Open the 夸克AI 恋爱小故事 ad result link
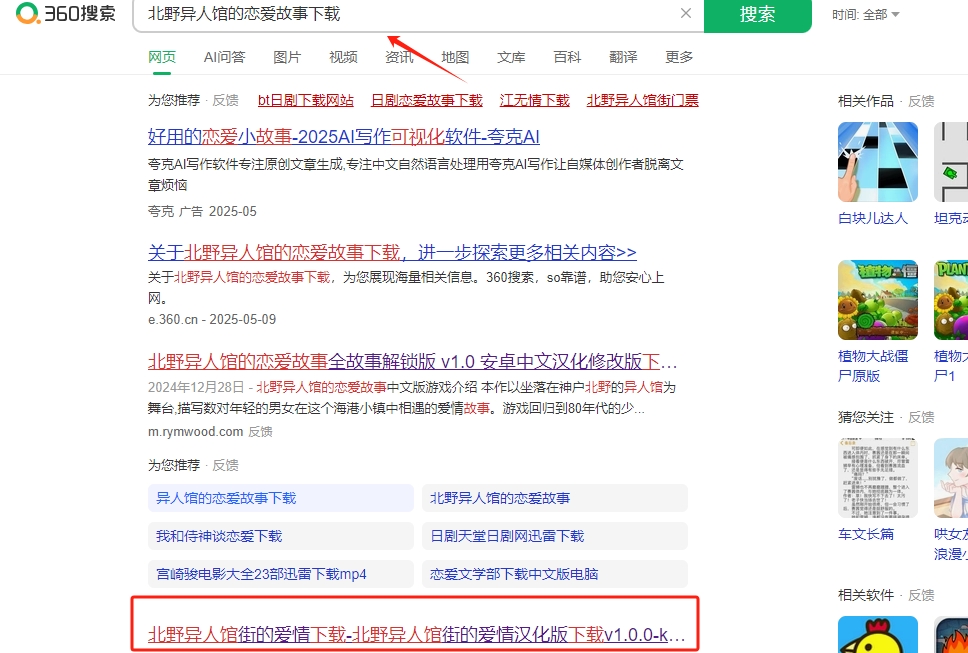This screenshot has width=968, height=653. tap(343, 136)
